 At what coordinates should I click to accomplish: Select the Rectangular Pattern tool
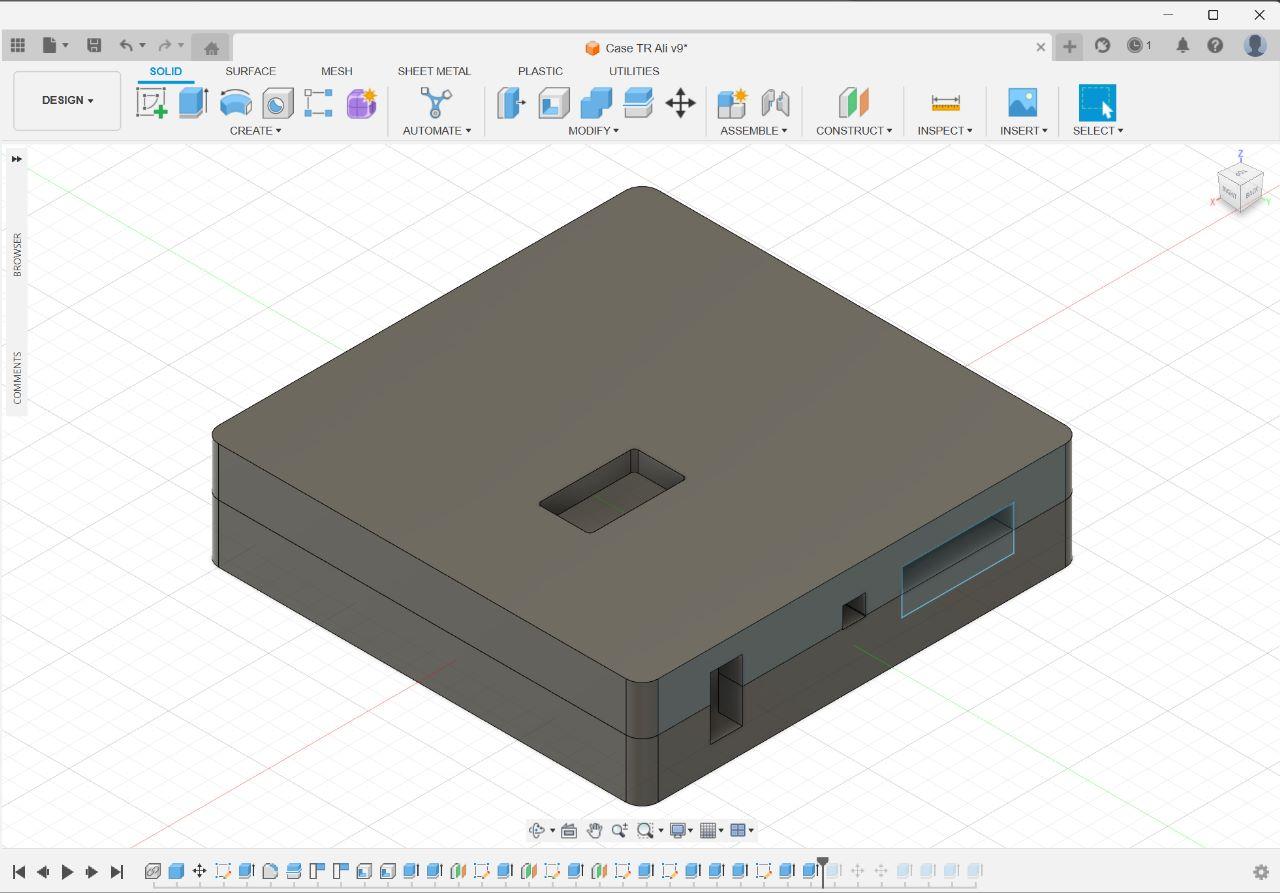[x=319, y=102]
